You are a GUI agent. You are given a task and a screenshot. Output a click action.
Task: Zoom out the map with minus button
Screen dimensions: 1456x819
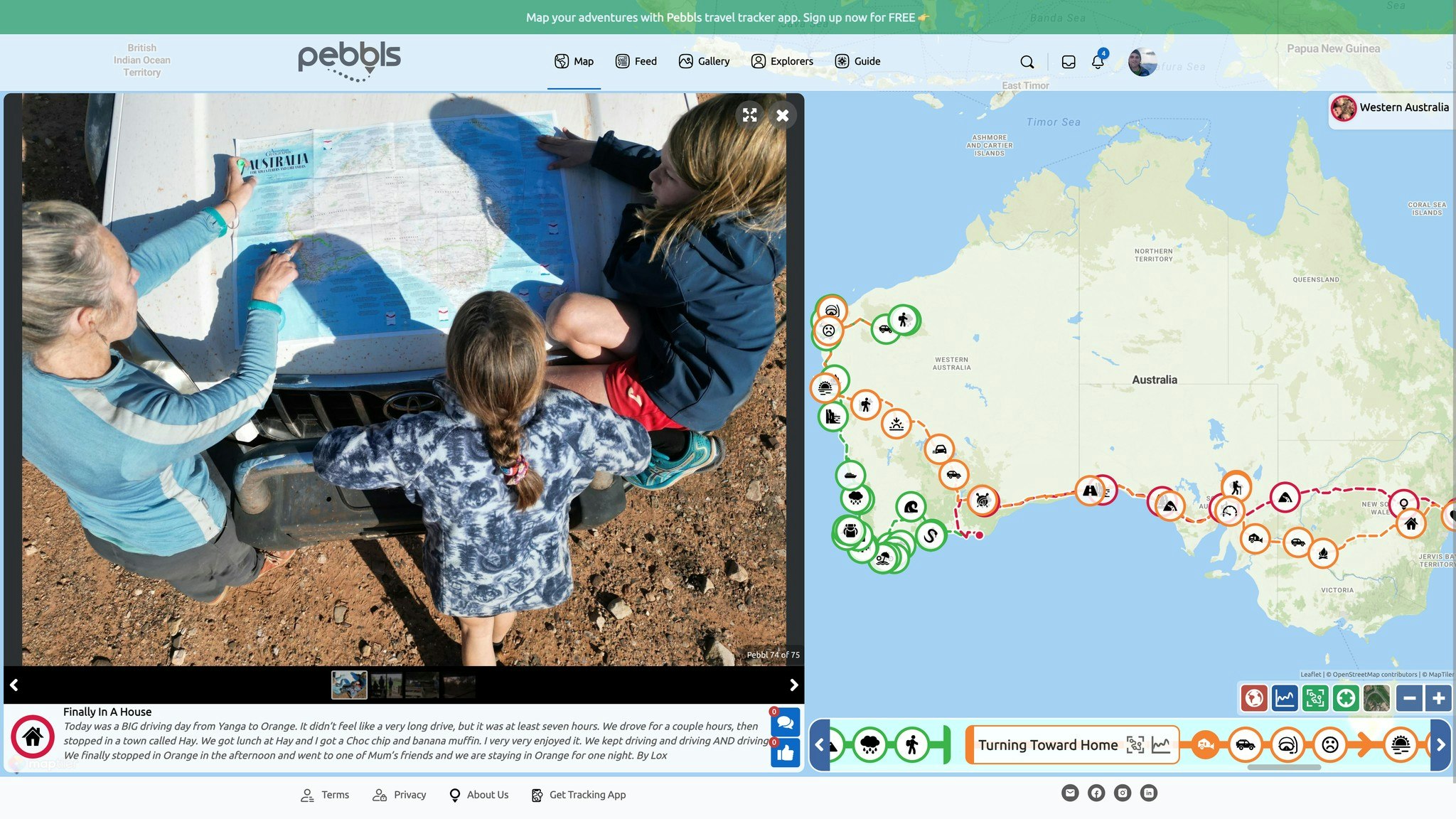coord(1409,698)
